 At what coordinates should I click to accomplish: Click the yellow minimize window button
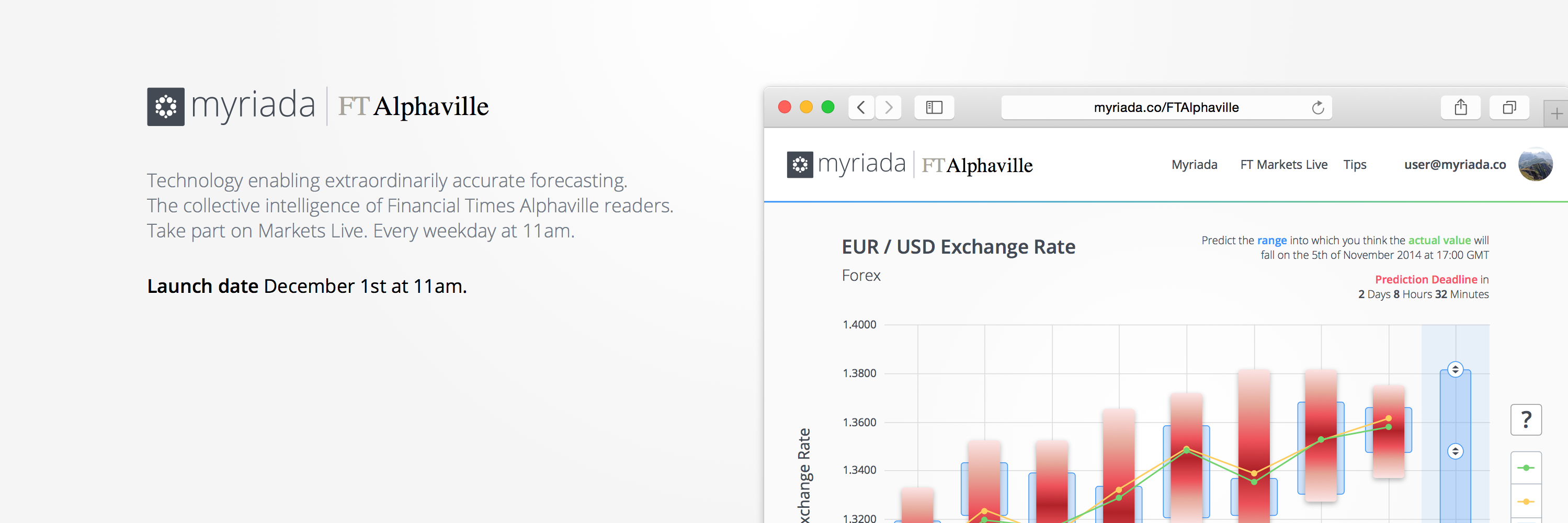click(x=806, y=107)
